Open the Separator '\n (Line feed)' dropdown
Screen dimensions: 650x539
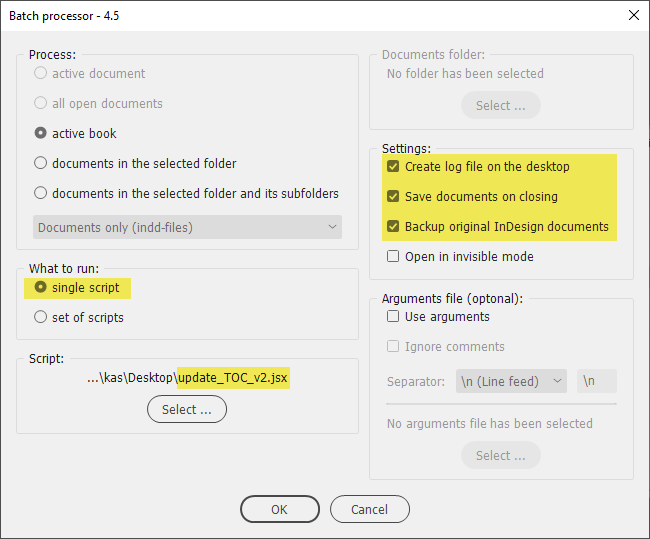[x=511, y=381]
